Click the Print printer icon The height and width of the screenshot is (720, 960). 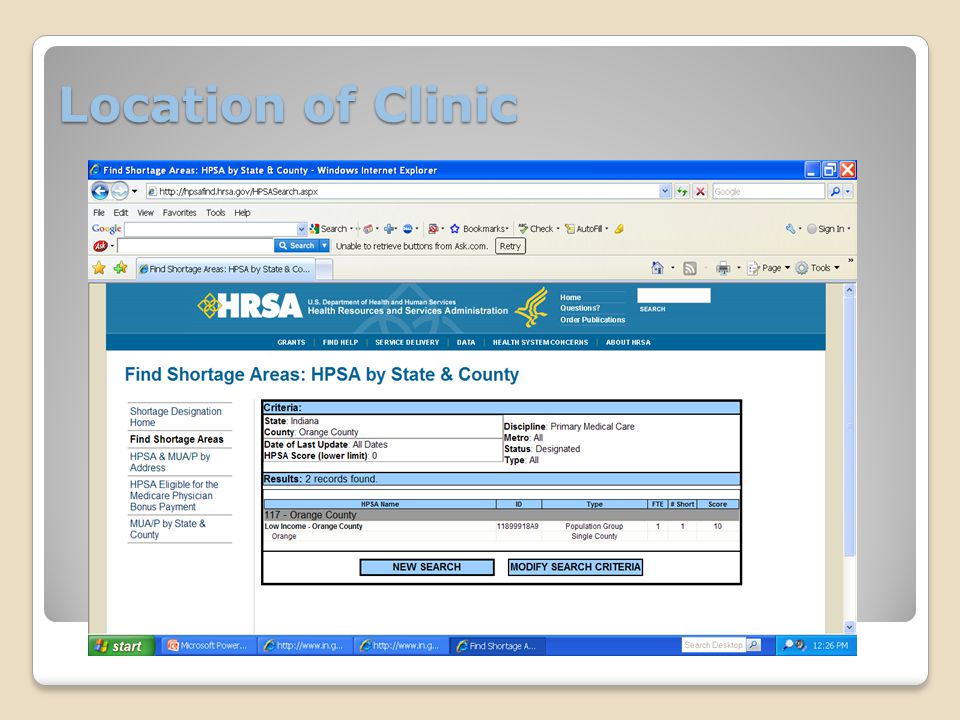[723, 268]
